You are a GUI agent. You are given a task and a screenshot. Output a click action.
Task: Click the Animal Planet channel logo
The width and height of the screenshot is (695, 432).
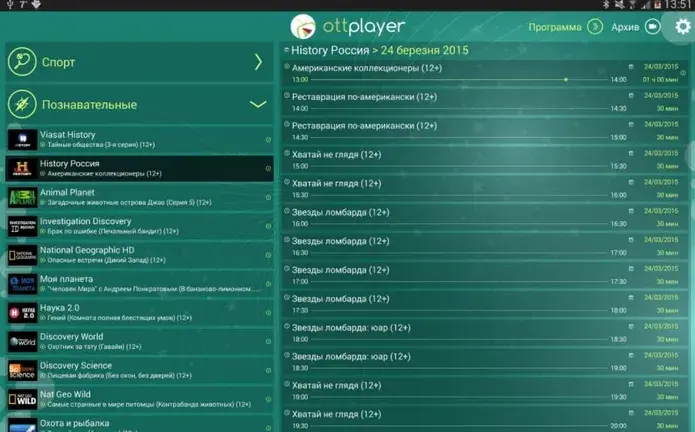click(x=22, y=198)
